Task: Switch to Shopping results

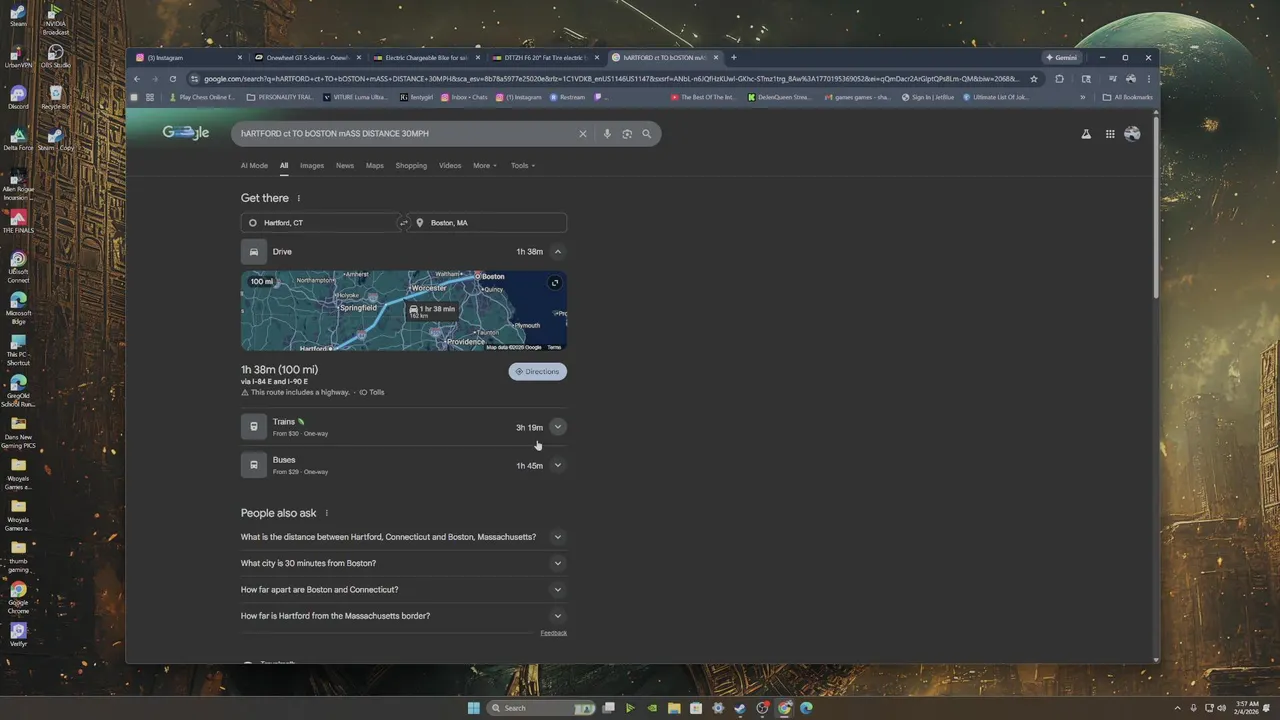Action: pyautogui.click(x=411, y=166)
